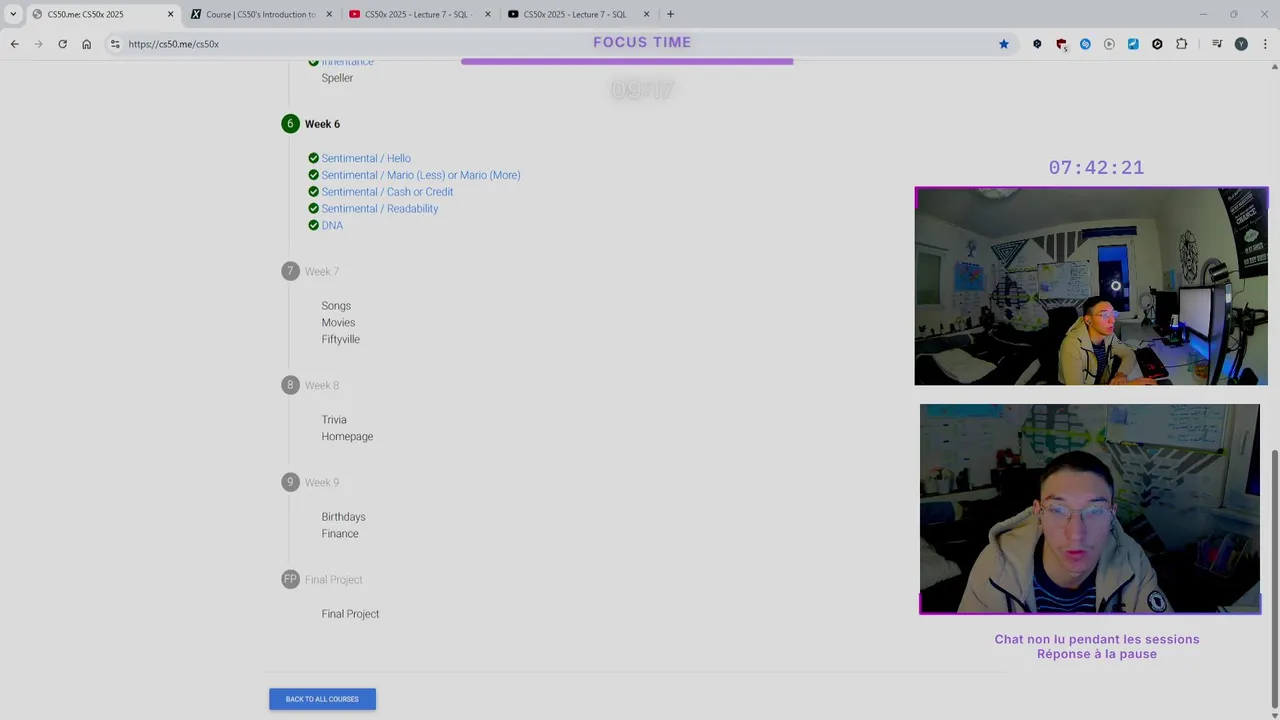Click the wide-angle room webcam feed
This screenshot has height=720, width=1280.
[1091, 286]
